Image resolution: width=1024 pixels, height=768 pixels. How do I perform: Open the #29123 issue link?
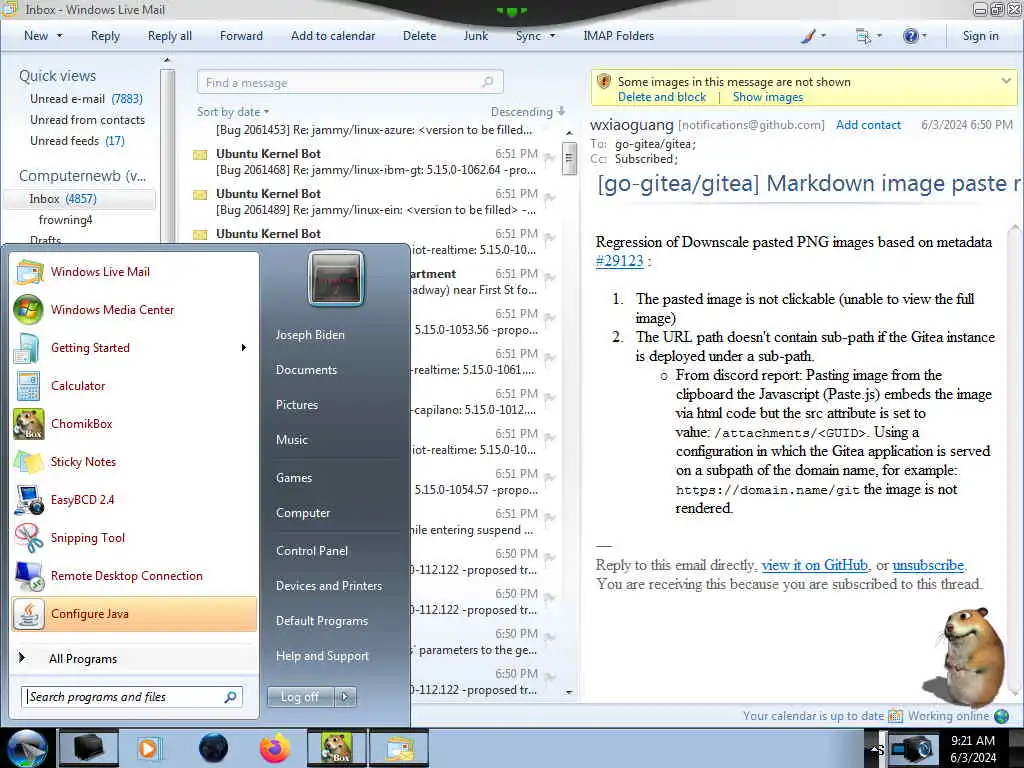point(620,261)
